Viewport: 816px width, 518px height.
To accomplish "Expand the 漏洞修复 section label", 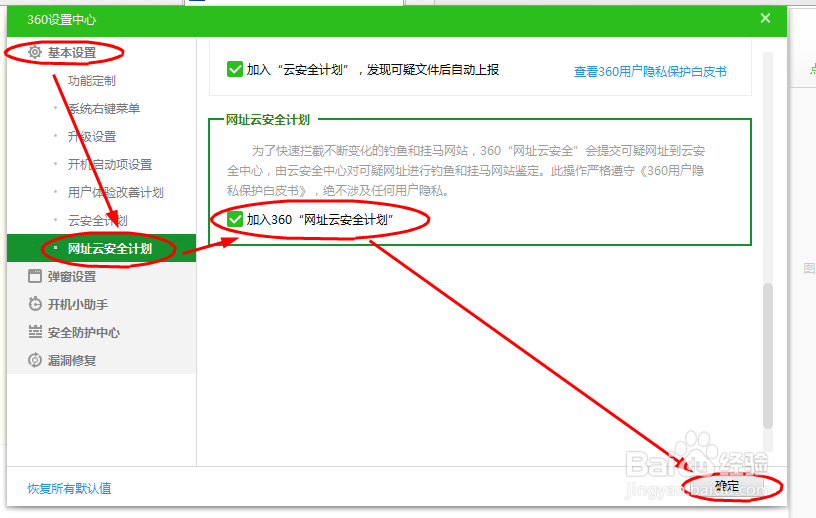I will click(72, 360).
